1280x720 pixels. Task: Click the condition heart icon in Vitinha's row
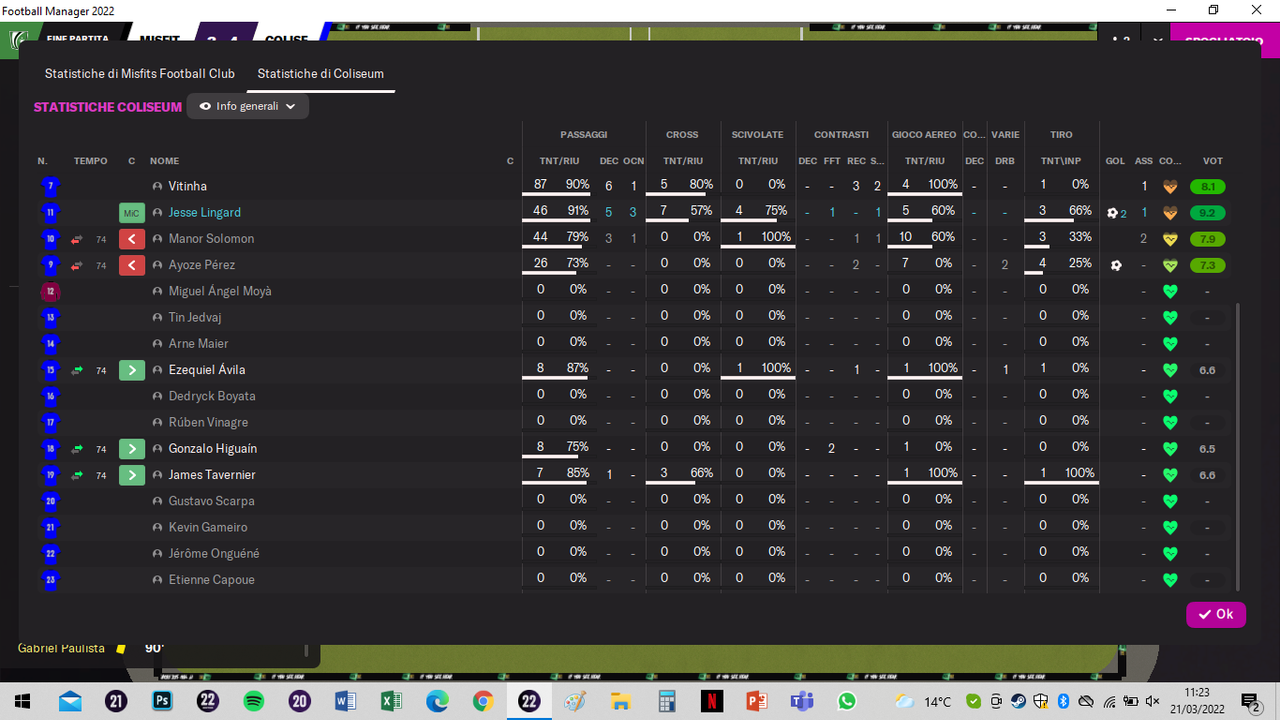tap(1170, 186)
